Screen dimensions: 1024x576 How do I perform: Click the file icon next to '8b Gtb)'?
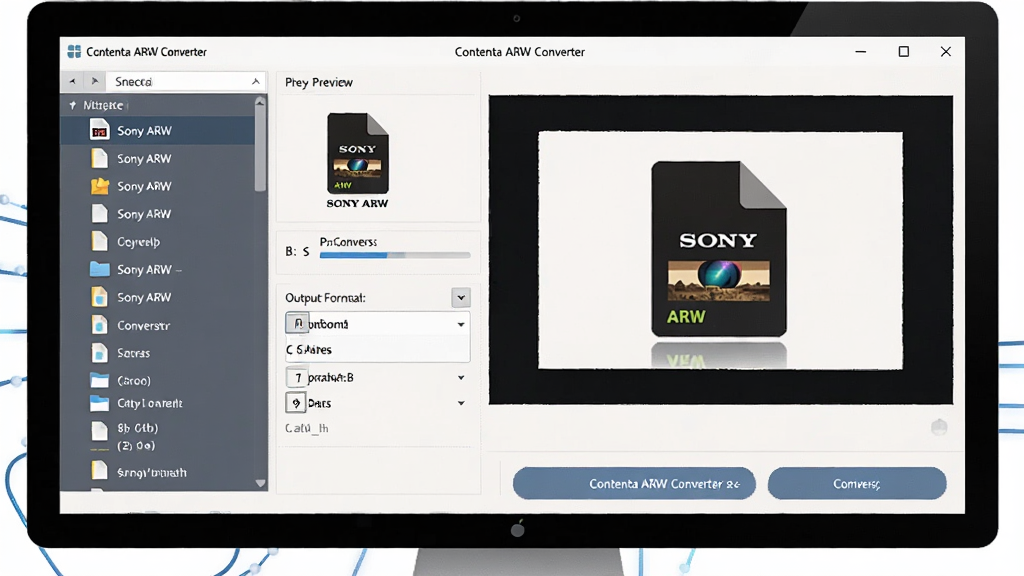(x=99, y=431)
